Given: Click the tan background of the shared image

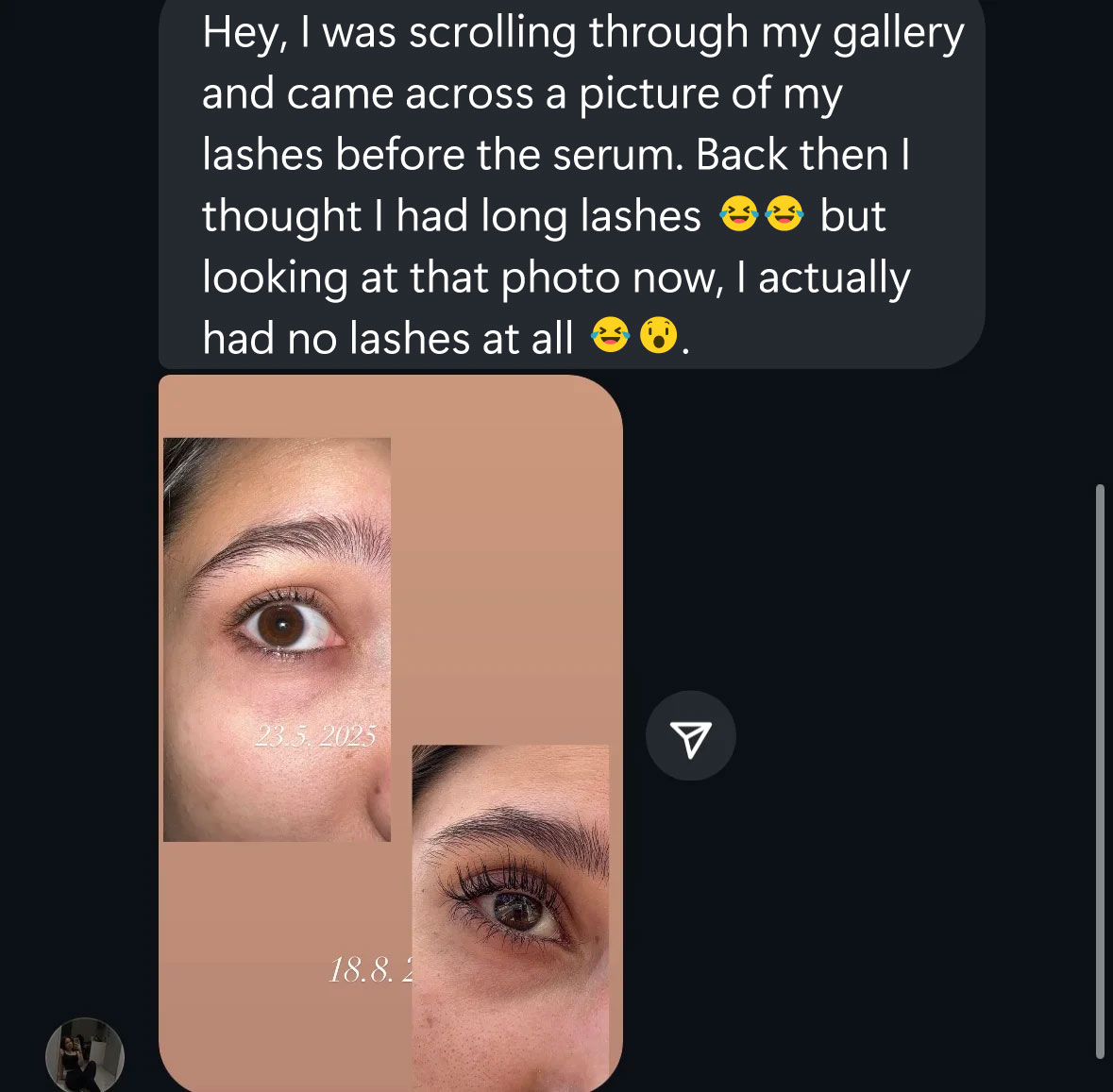Looking at the screenshot, I should click(510, 566).
